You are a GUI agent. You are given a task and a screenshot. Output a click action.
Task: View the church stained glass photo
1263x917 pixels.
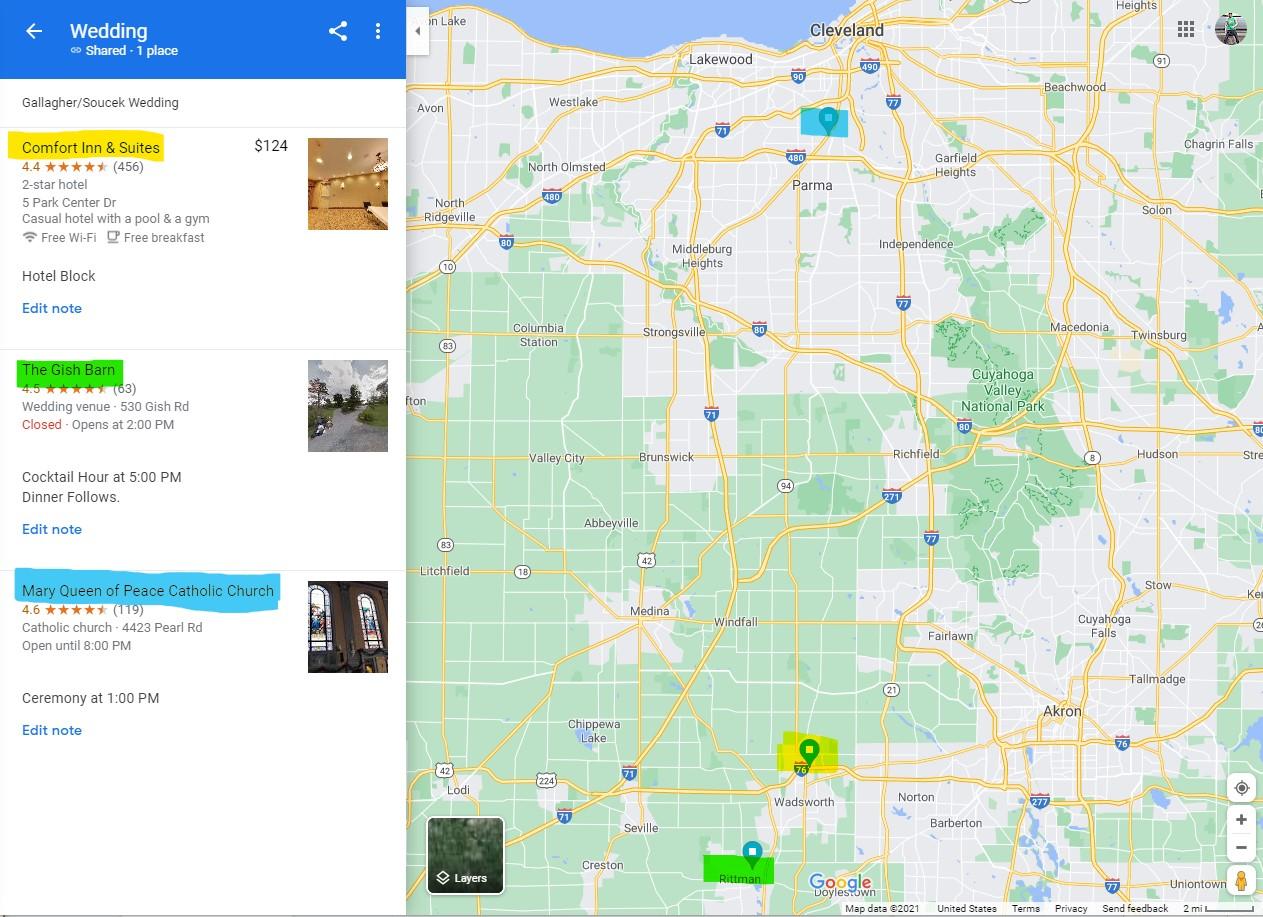[348, 627]
